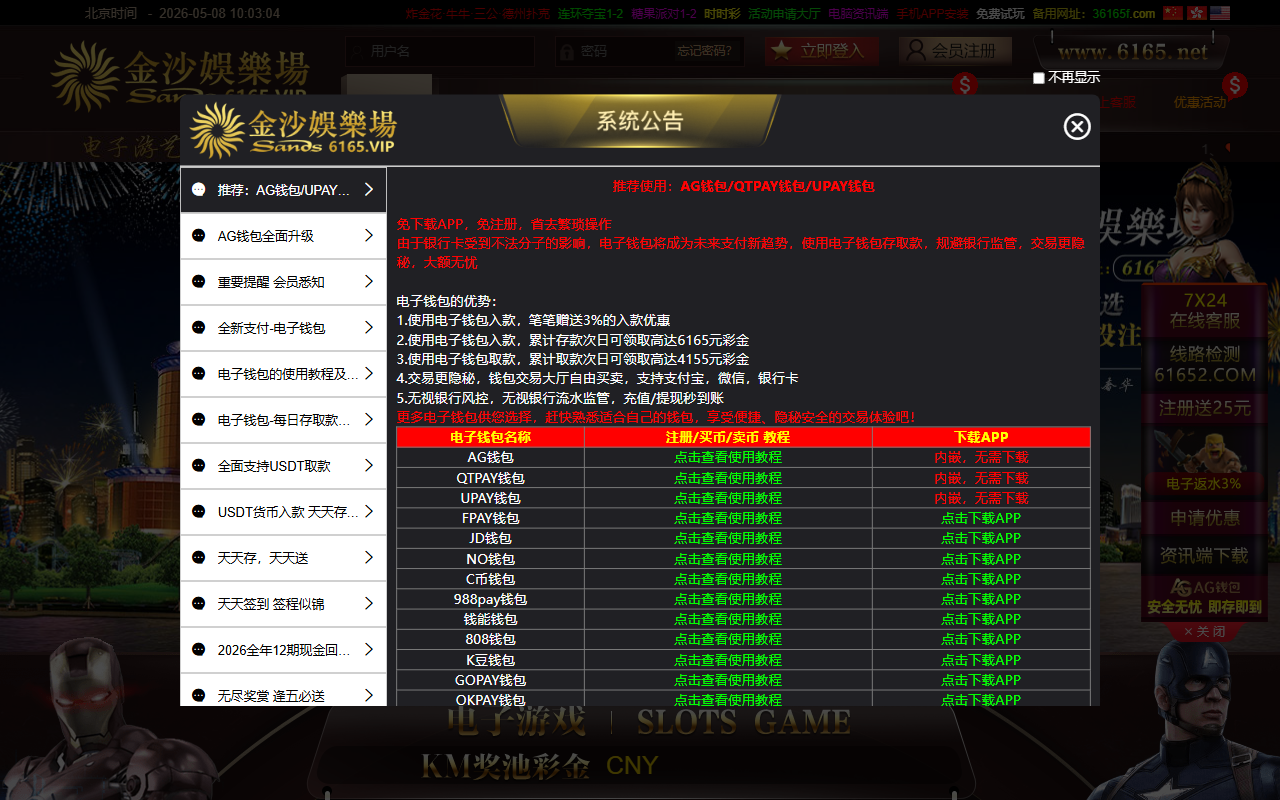1280x800 pixels.
Task: Click 点击下载APP for NO钱包
Action: click(981, 559)
